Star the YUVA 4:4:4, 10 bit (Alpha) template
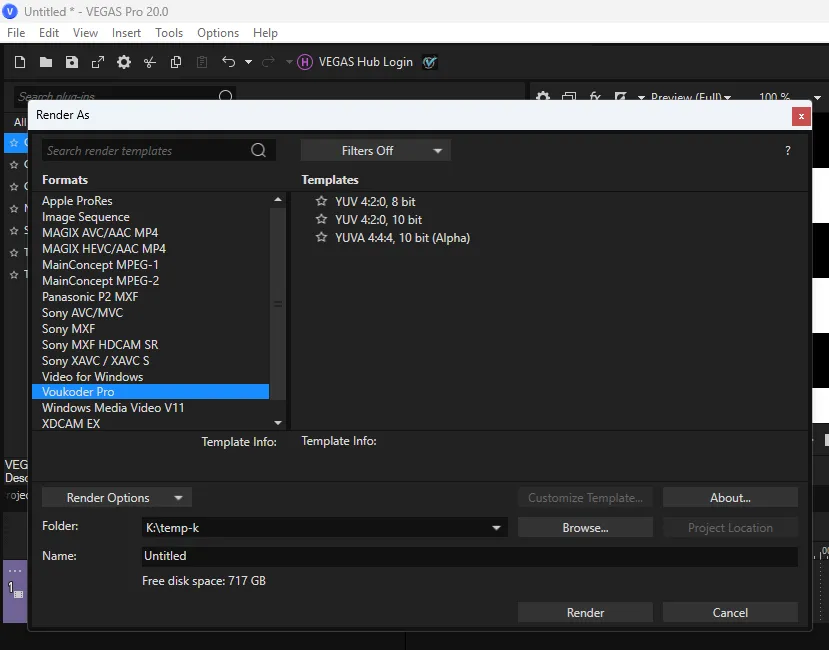Screen dimensions: 829x650 pos(321,238)
